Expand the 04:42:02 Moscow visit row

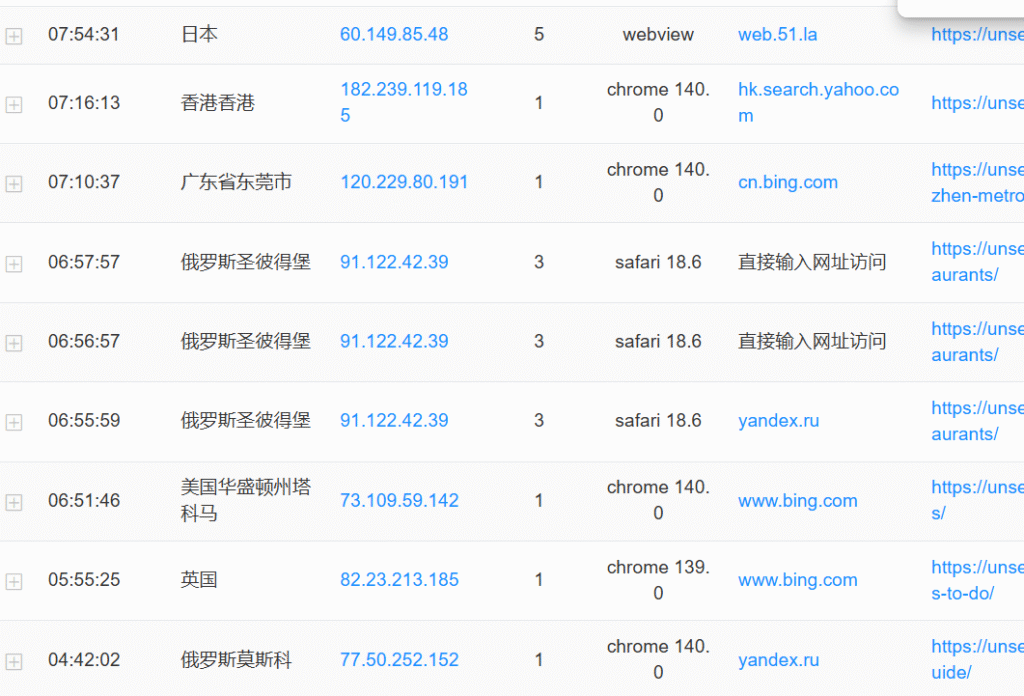pyautogui.click(x=14, y=661)
